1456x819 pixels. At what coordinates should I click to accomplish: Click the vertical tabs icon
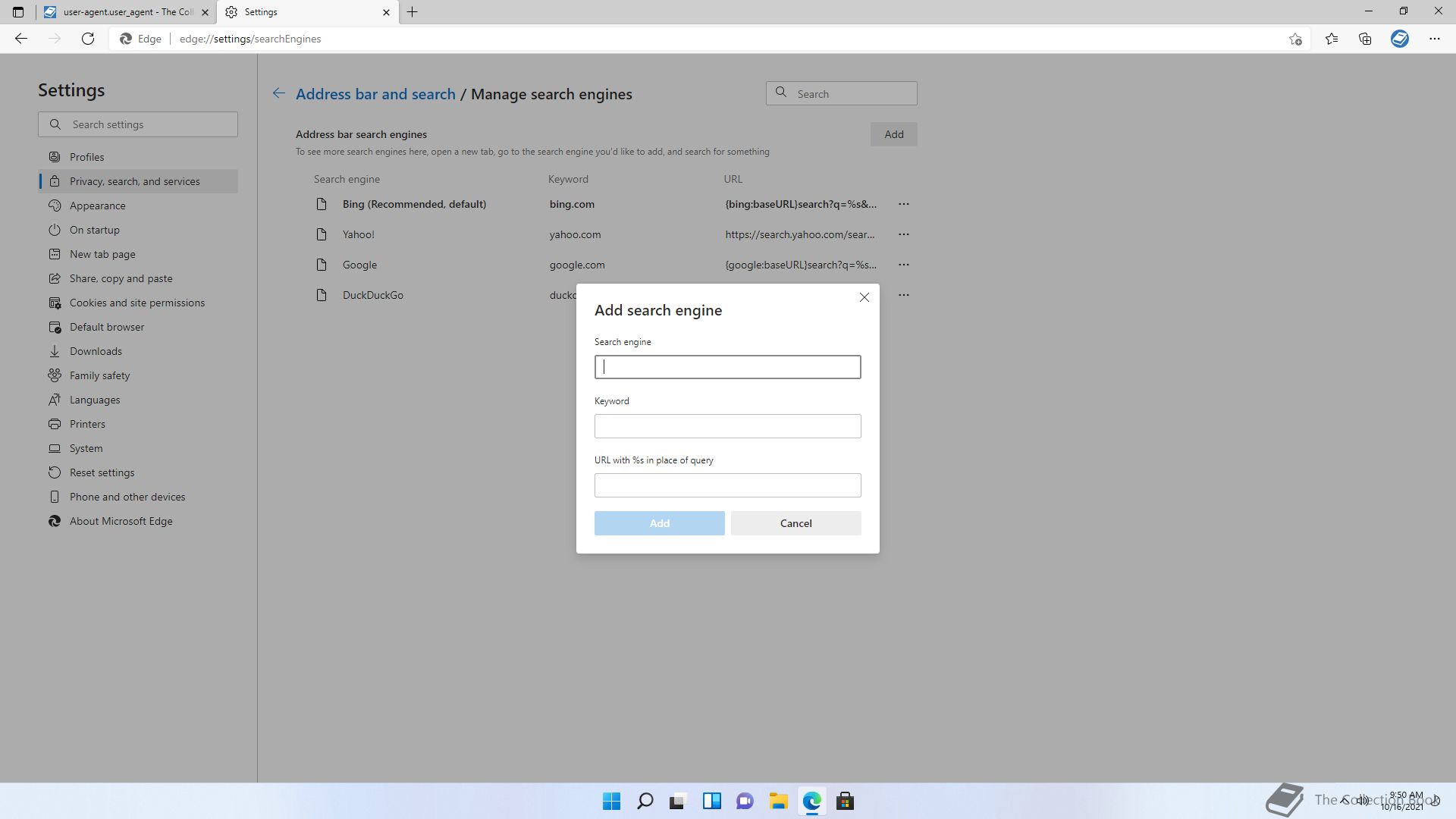tap(18, 12)
